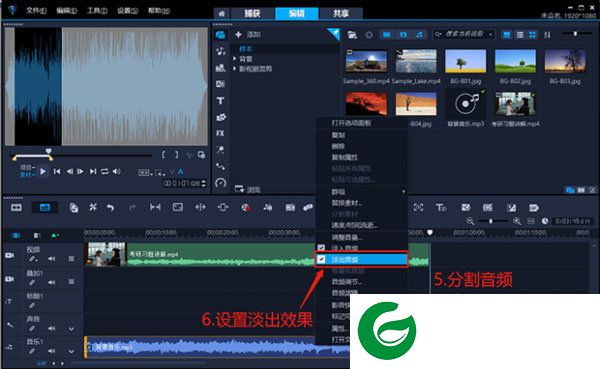This screenshot has width=600, height=369.
Task: Switch to Timeline view icon
Action: click(45, 207)
